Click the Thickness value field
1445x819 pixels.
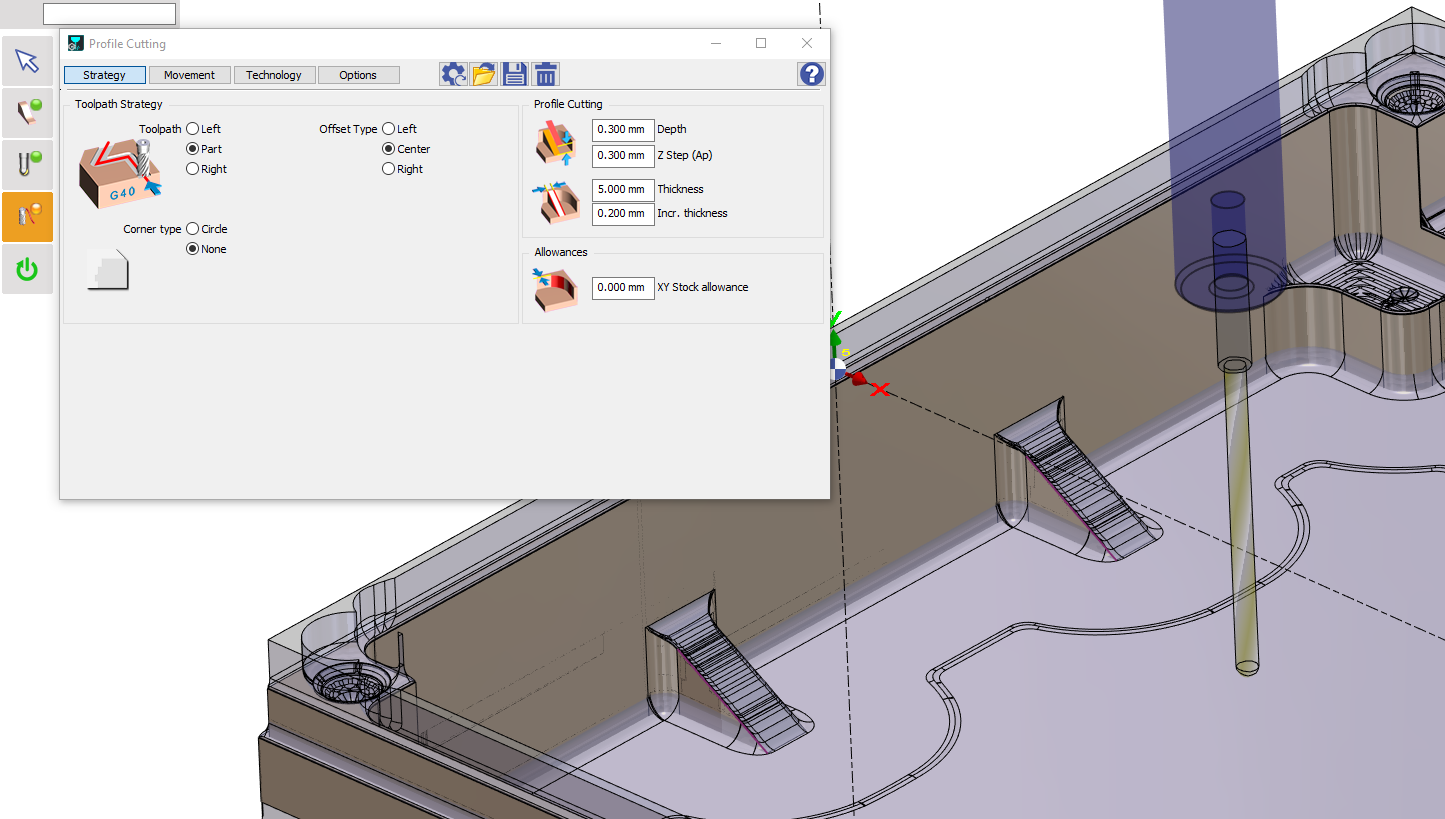(x=622, y=189)
